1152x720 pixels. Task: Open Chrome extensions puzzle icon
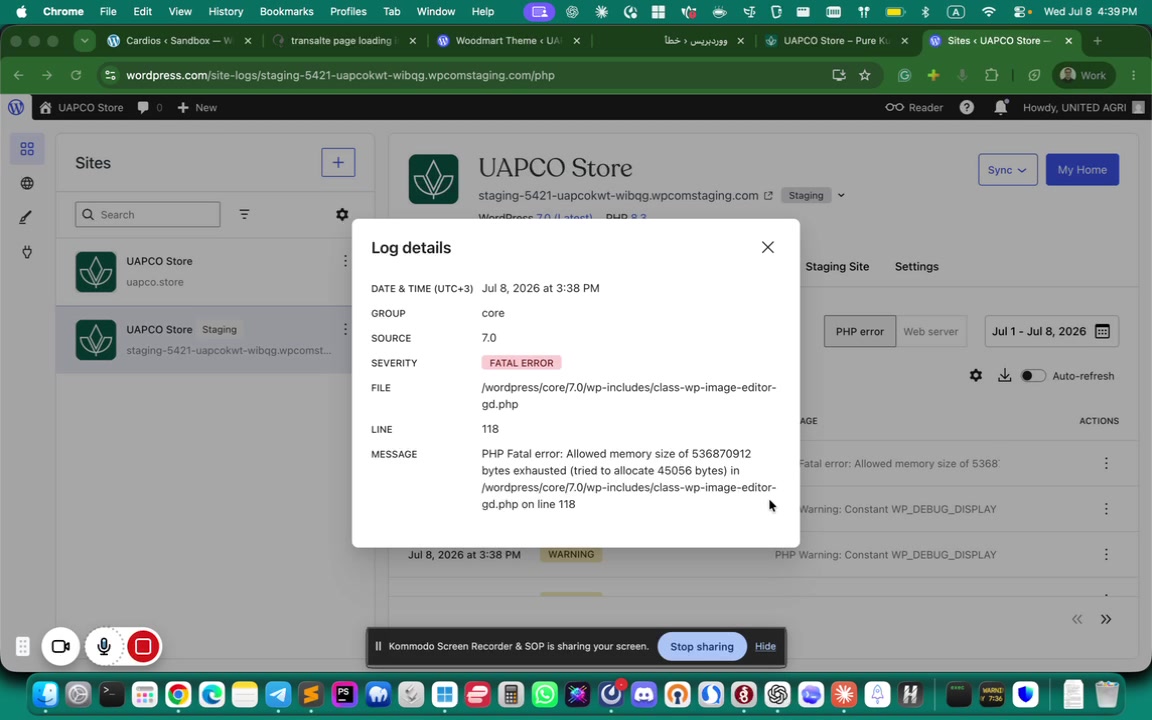(x=992, y=75)
